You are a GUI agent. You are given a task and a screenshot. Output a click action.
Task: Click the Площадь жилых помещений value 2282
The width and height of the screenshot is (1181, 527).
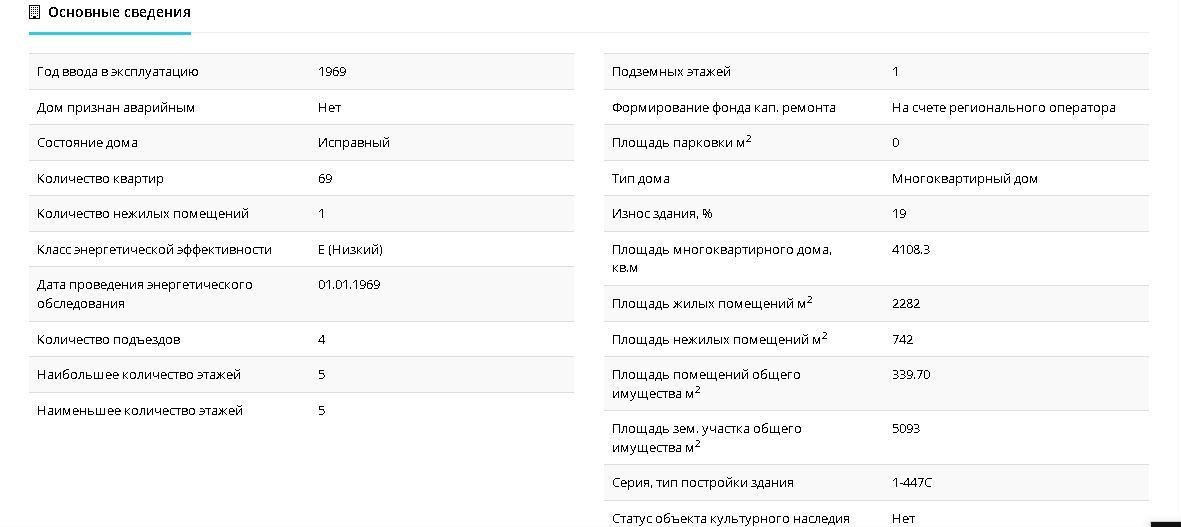click(905, 304)
